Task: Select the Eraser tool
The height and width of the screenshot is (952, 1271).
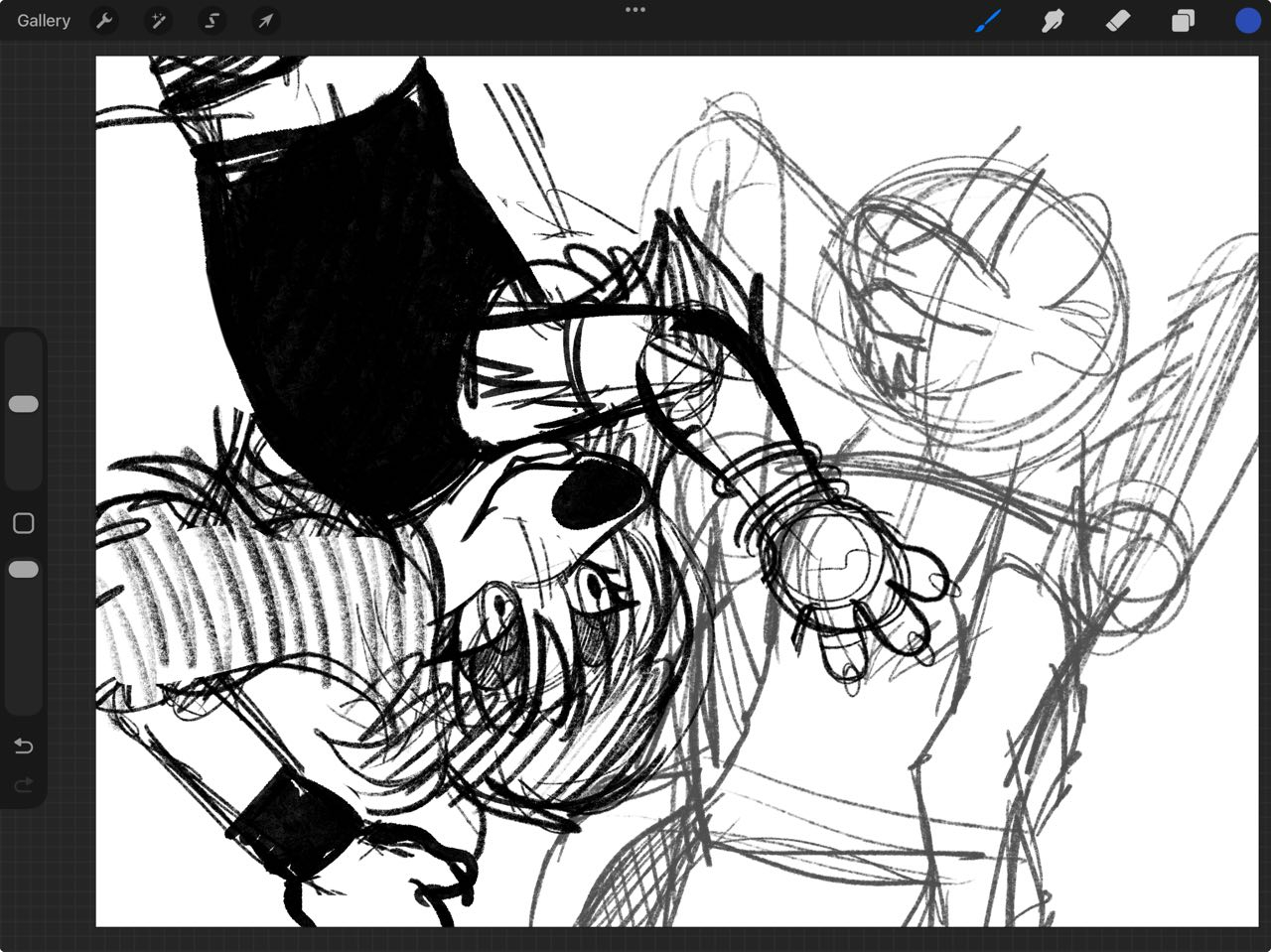Action: tap(1118, 21)
